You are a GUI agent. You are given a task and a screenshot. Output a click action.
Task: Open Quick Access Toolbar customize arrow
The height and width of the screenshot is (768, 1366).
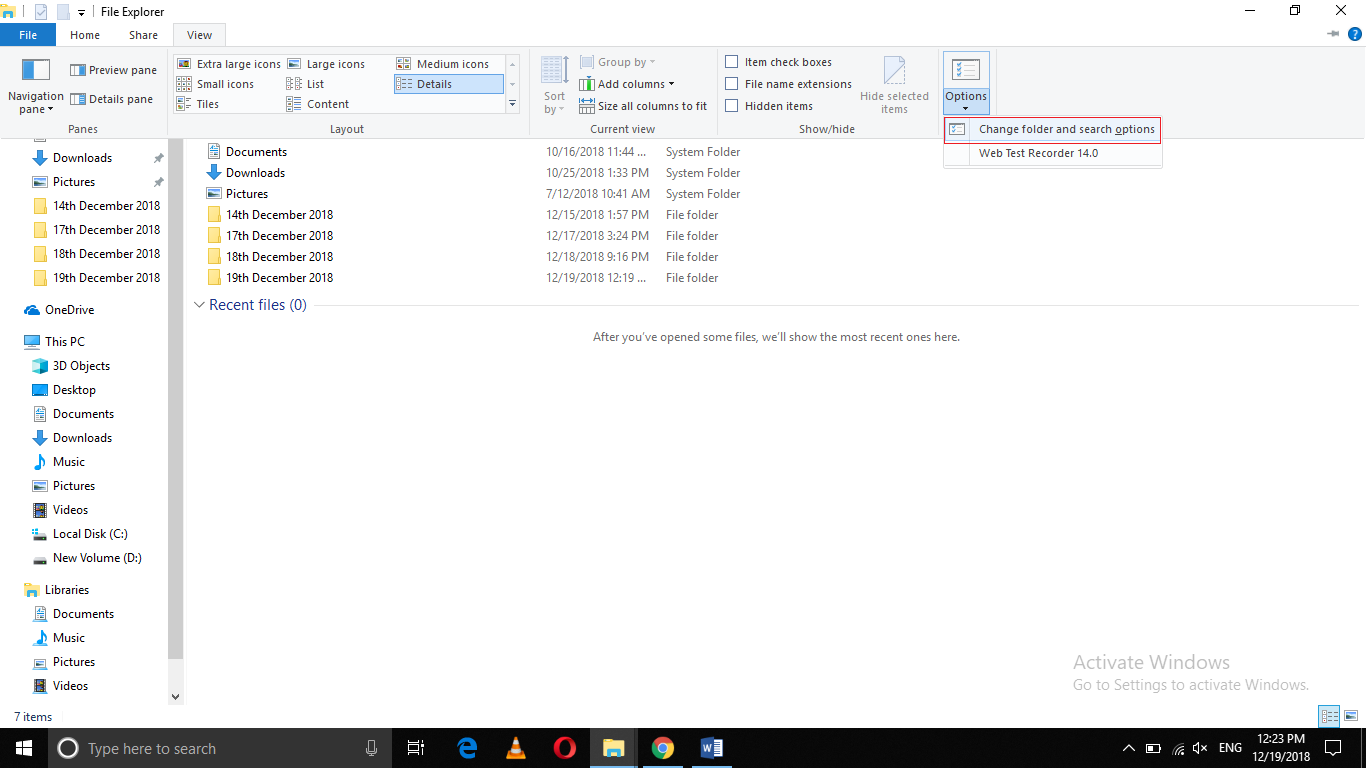(x=81, y=12)
